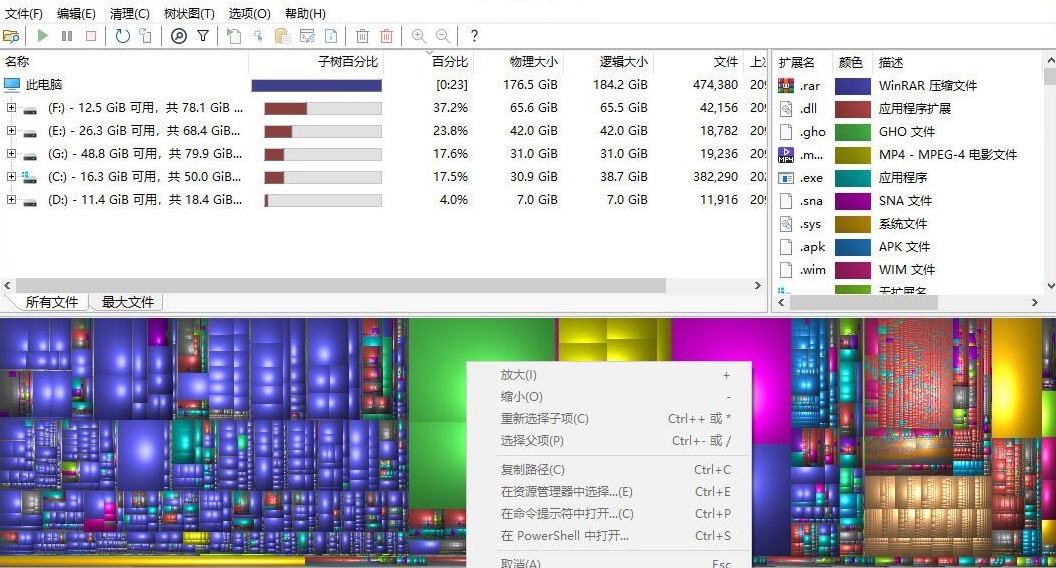
Task: Click the blue circular refresh icon
Action: (122, 36)
